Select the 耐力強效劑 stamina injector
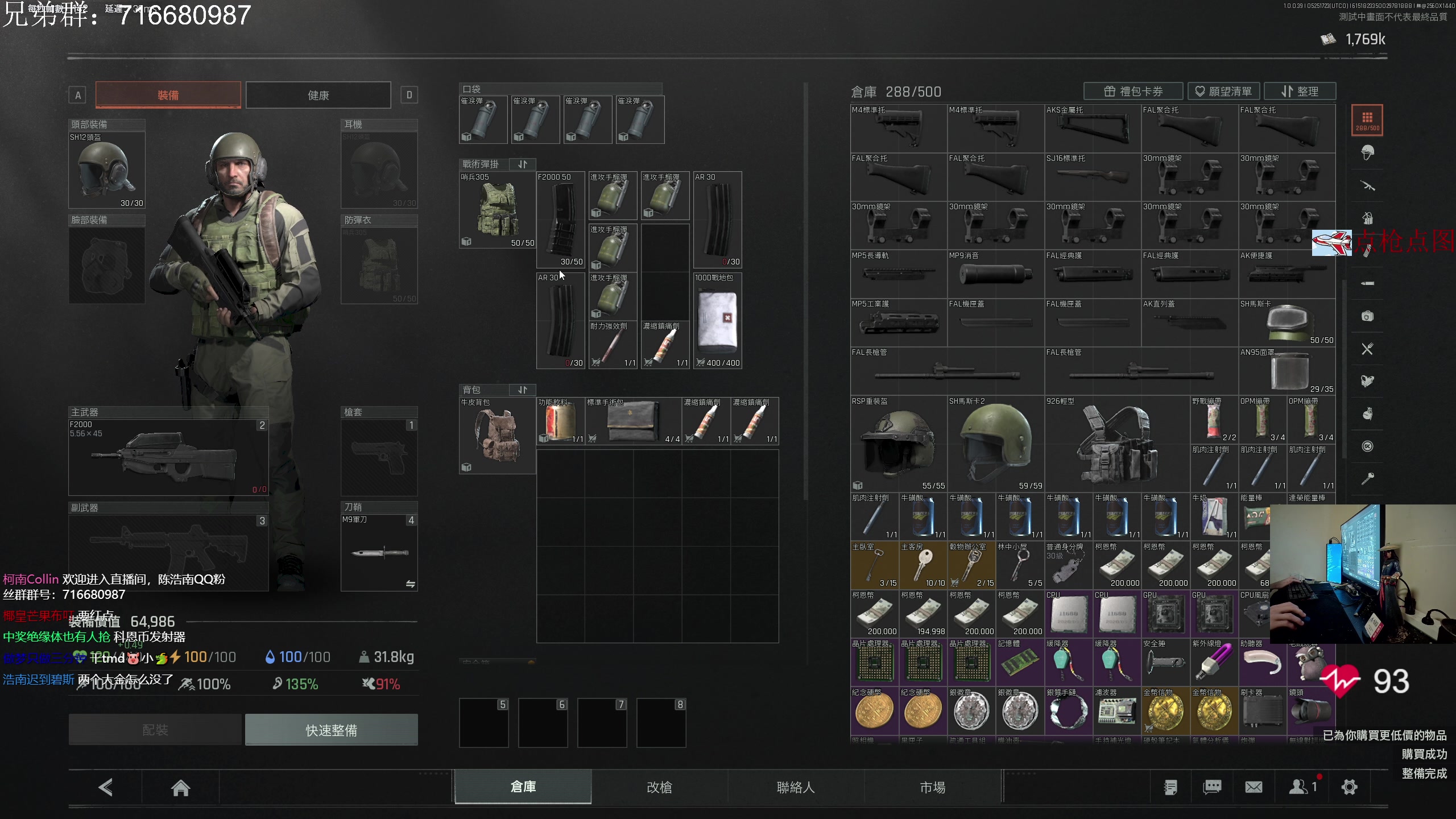Viewport: 1456px width, 819px height. pyautogui.click(x=613, y=345)
